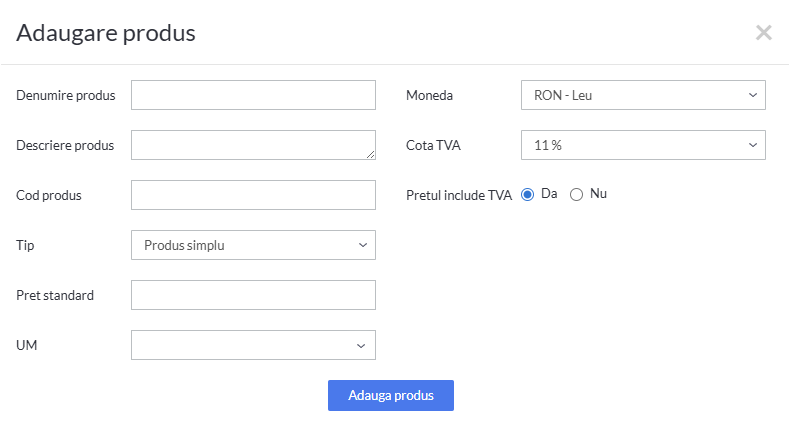Click the Descriere produs label
791x424 pixels.
[65, 146]
